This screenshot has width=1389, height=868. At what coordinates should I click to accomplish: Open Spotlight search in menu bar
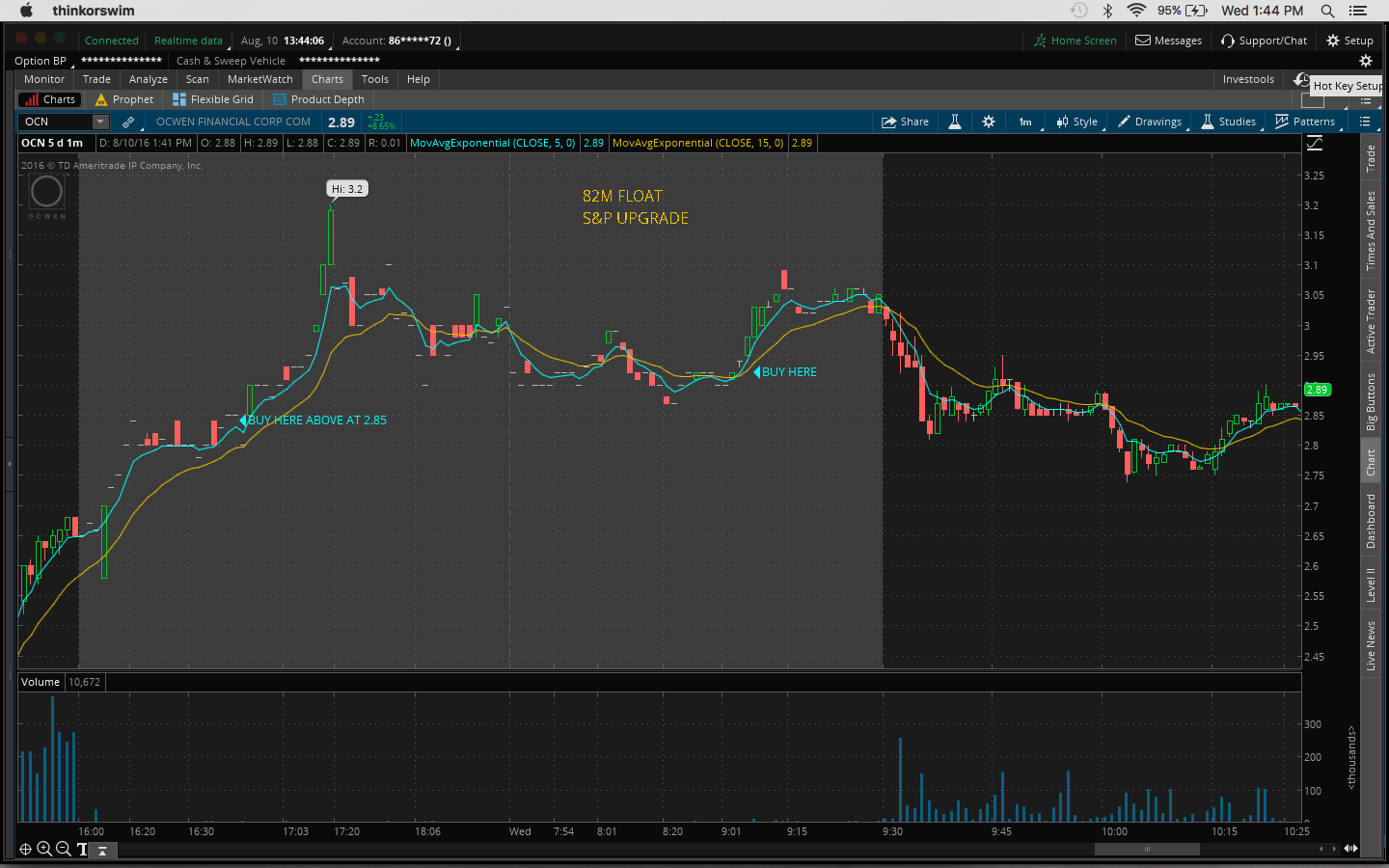[x=1328, y=11]
